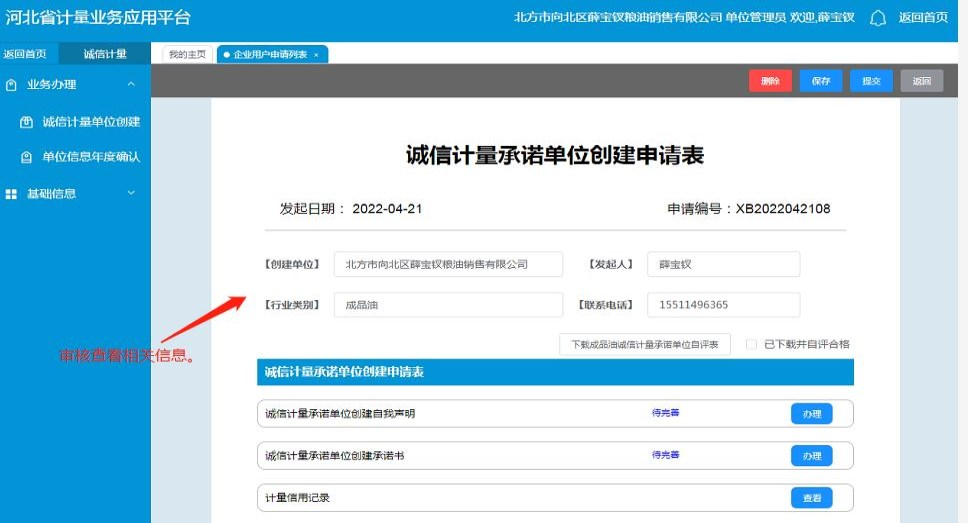Collapse the 业务办理 menu section
Viewport: 968px width, 523px height.
point(131,85)
